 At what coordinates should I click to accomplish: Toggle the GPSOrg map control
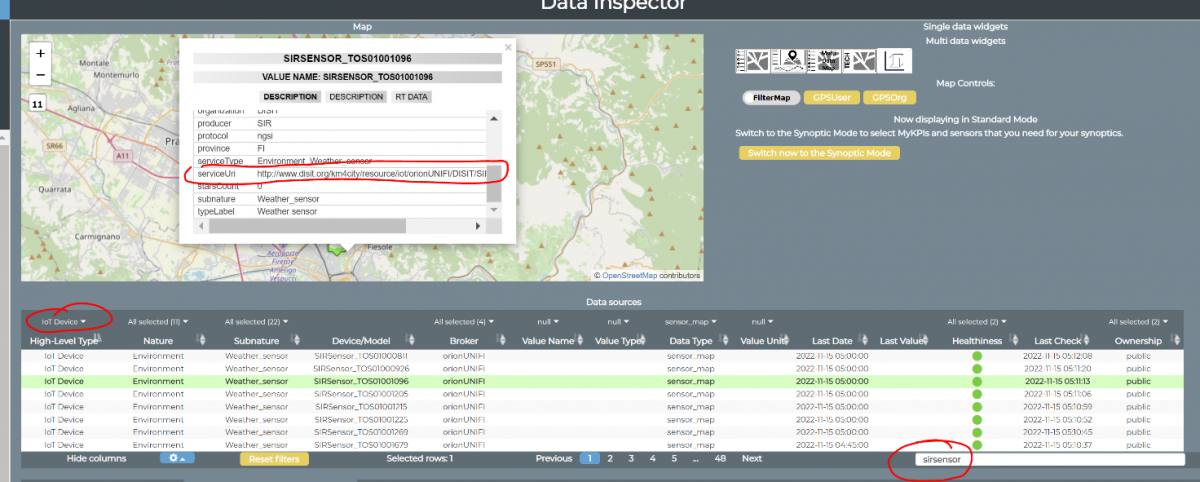889,98
